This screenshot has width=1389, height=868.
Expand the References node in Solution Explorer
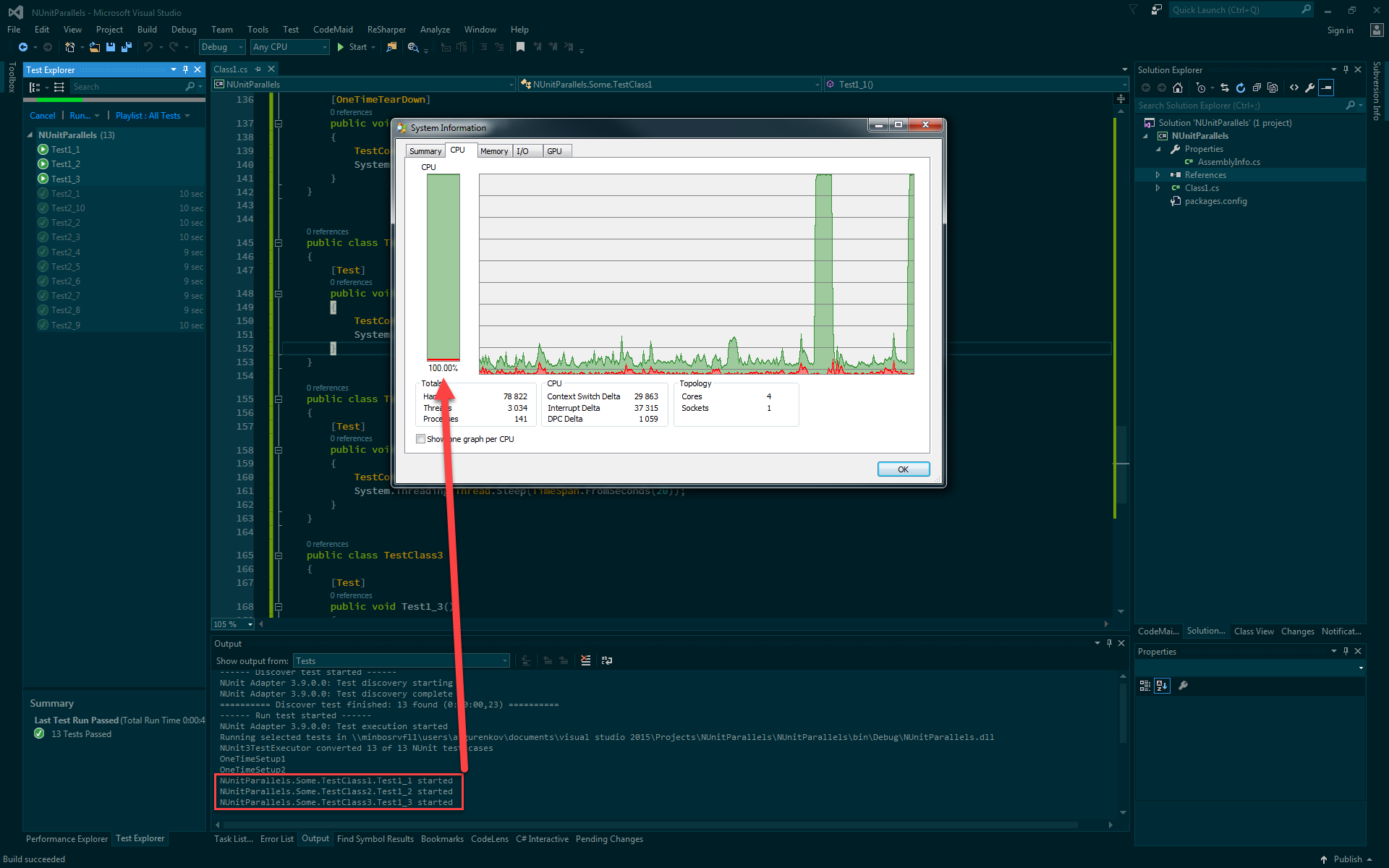tap(1157, 175)
